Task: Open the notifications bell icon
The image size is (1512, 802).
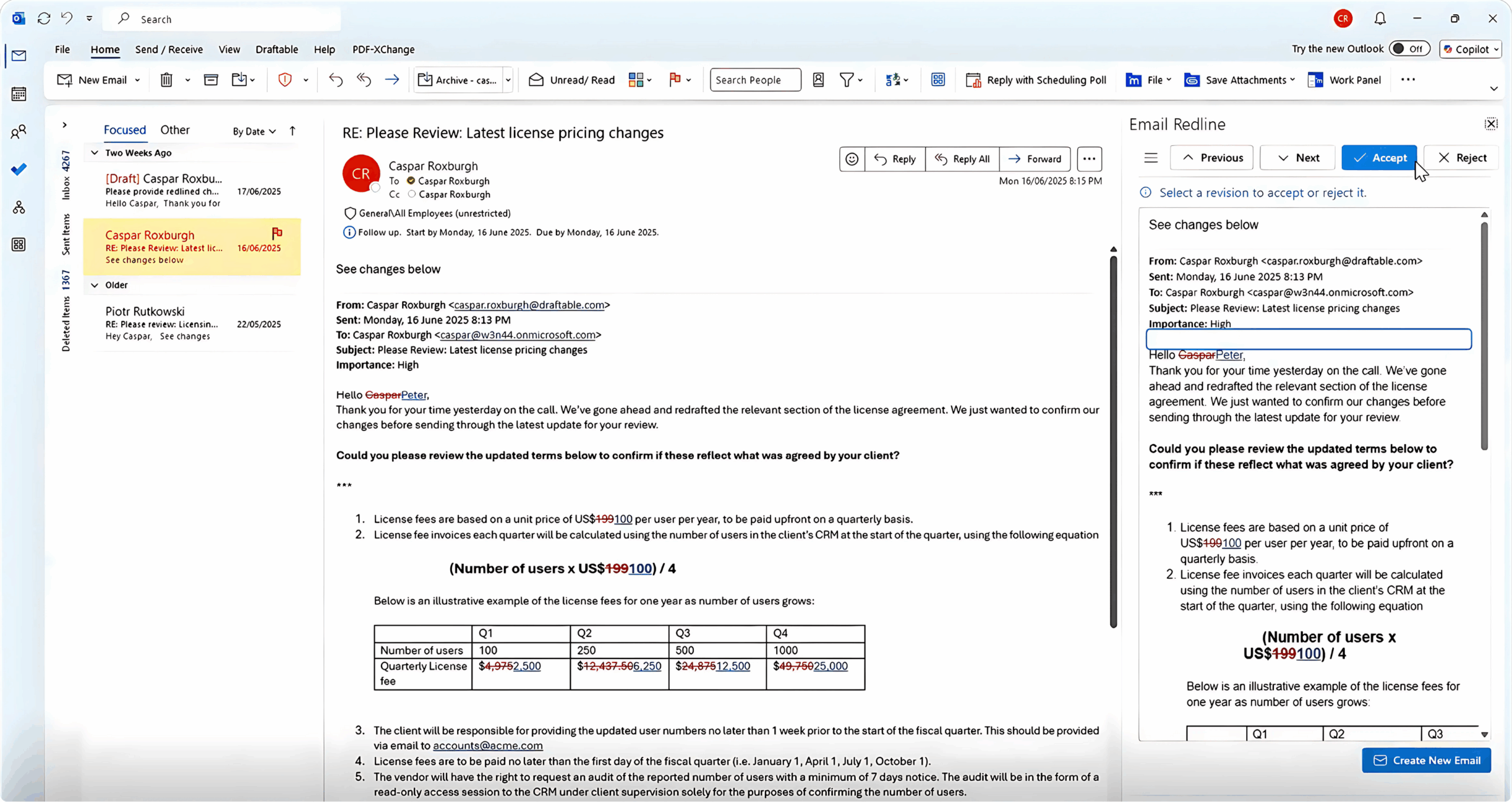Action: 1380,19
